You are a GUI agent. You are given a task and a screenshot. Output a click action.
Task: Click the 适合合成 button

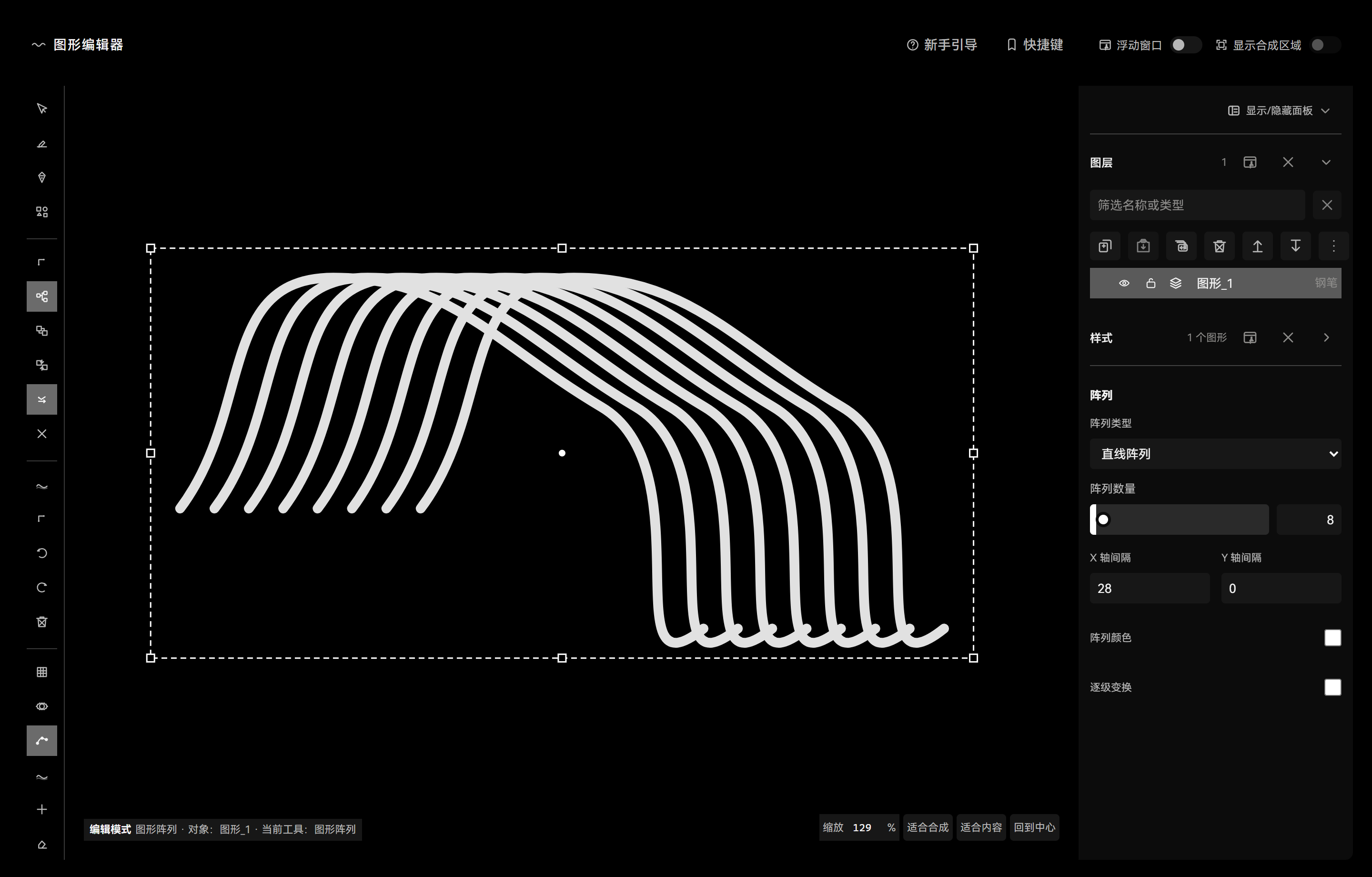pyautogui.click(x=928, y=827)
